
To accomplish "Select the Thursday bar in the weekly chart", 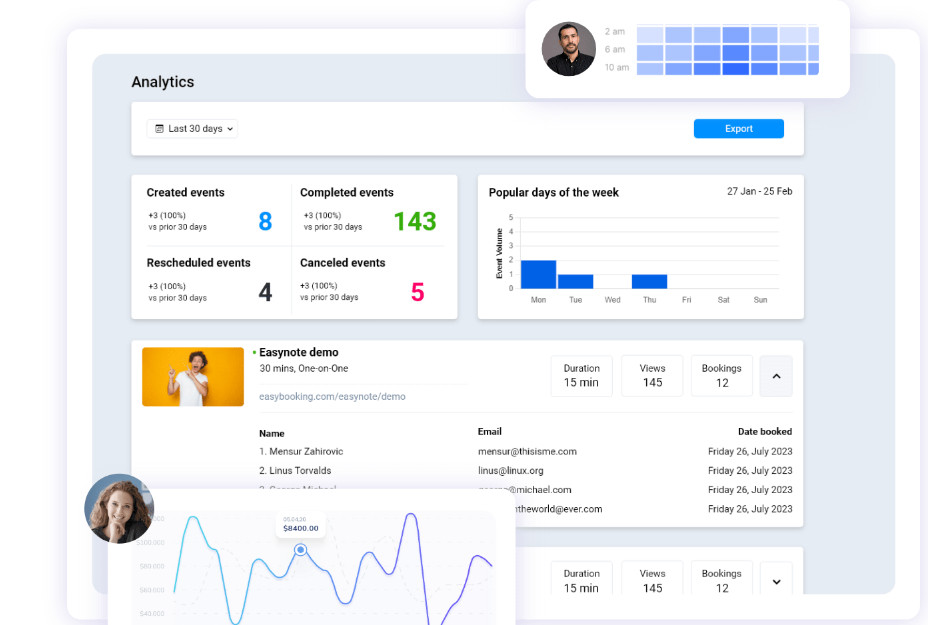I will (649, 281).
